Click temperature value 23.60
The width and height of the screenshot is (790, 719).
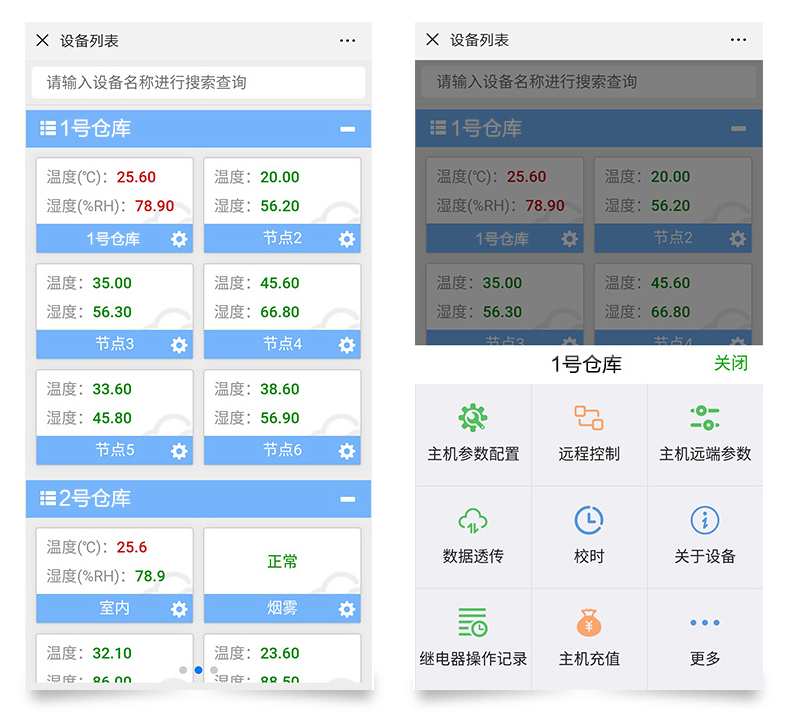coord(280,653)
